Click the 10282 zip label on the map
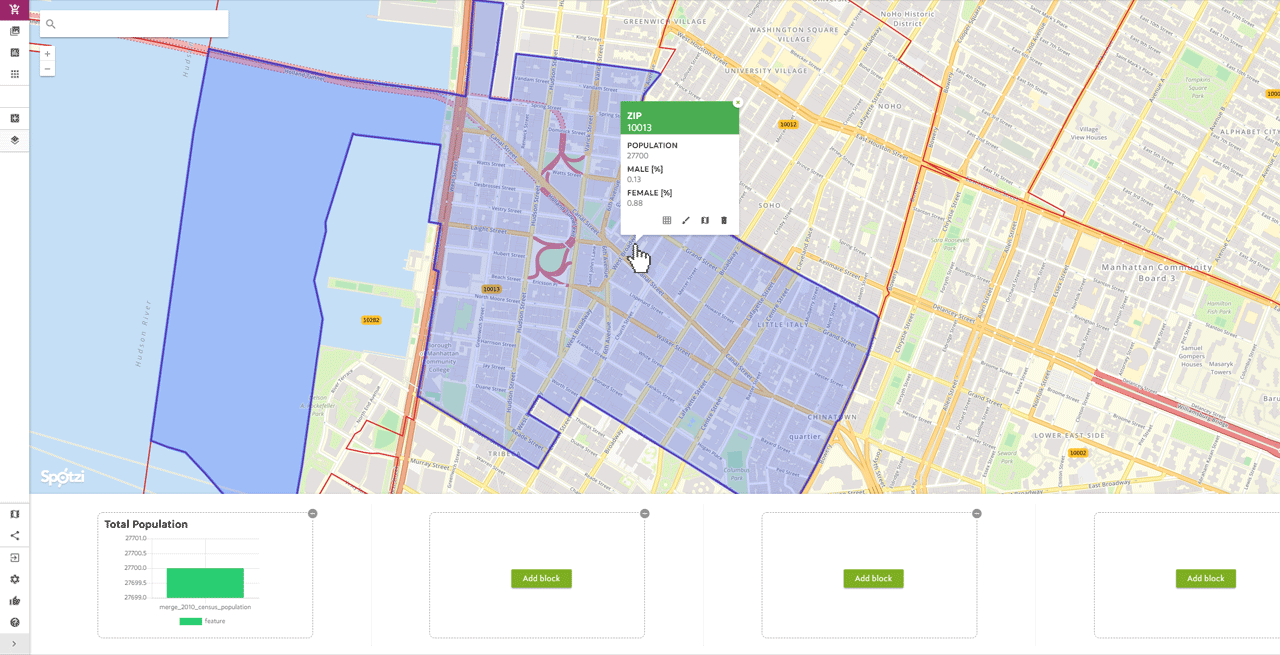This screenshot has width=1280, height=655. (371, 320)
